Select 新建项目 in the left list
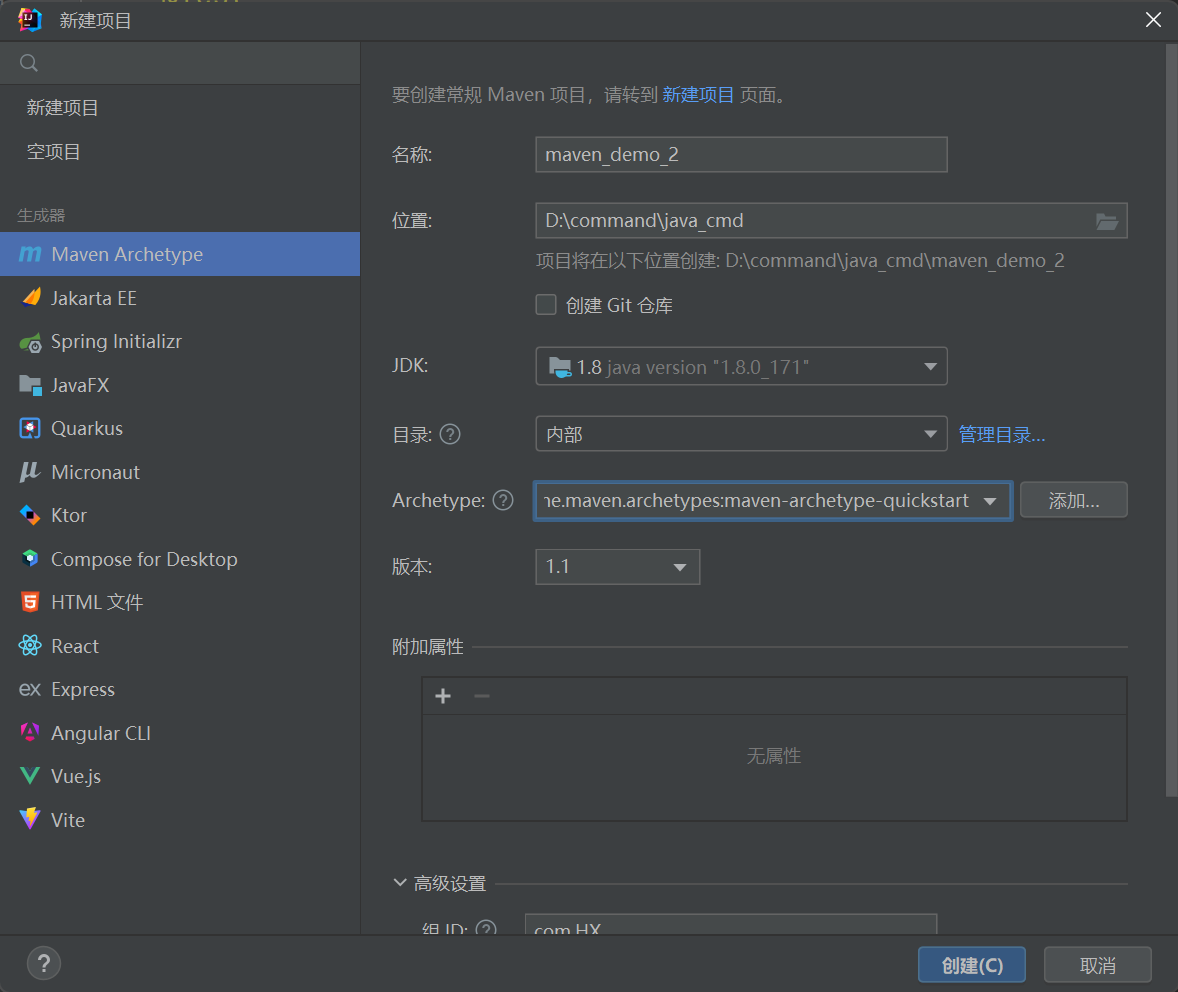 [x=63, y=108]
